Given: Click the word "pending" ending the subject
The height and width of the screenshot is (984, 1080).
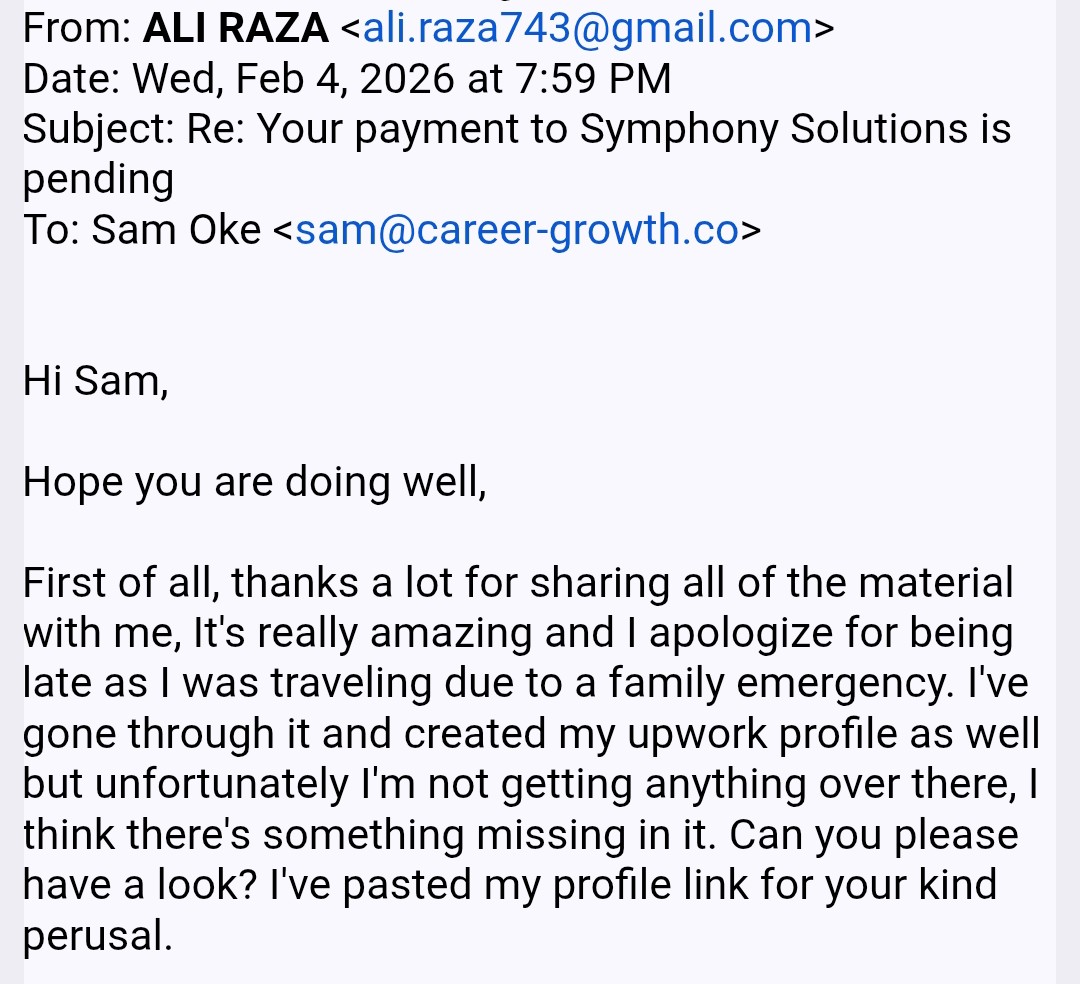Looking at the screenshot, I should click(x=98, y=180).
